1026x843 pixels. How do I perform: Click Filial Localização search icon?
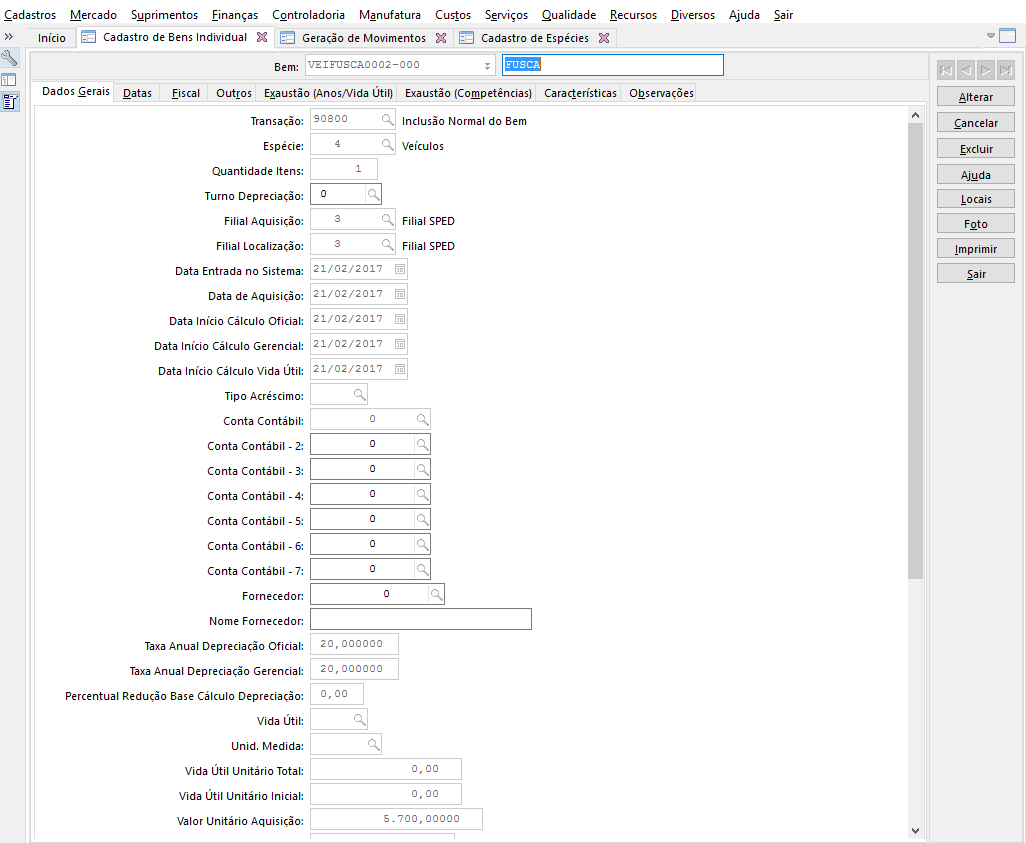[x=387, y=244]
